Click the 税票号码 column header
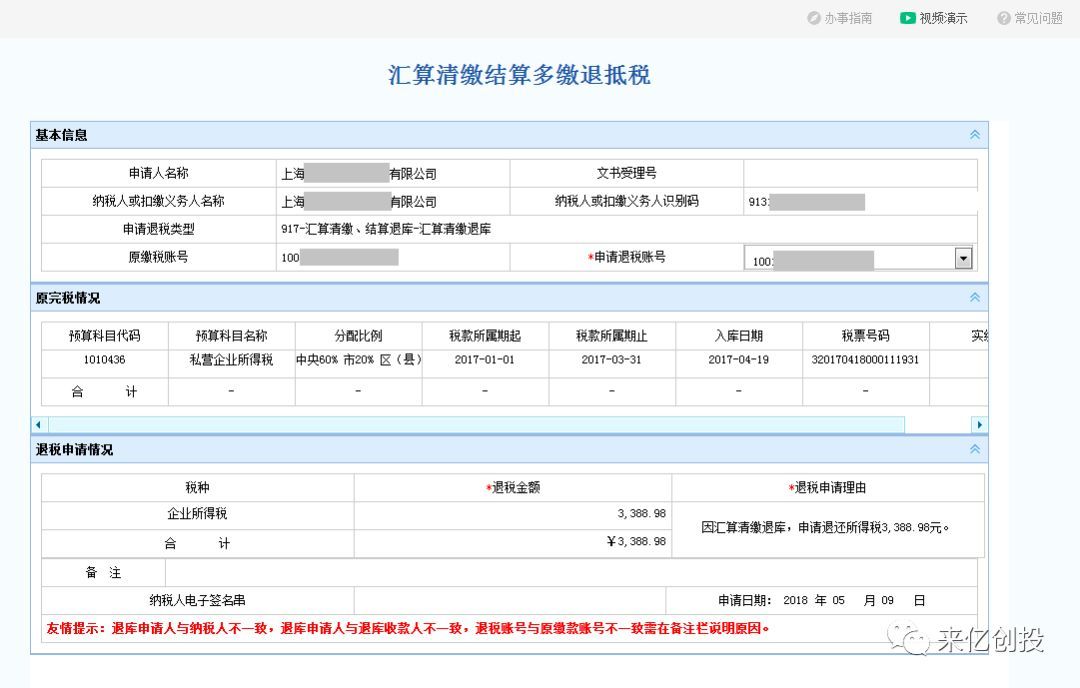The width and height of the screenshot is (1080, 688). (865, 336)
